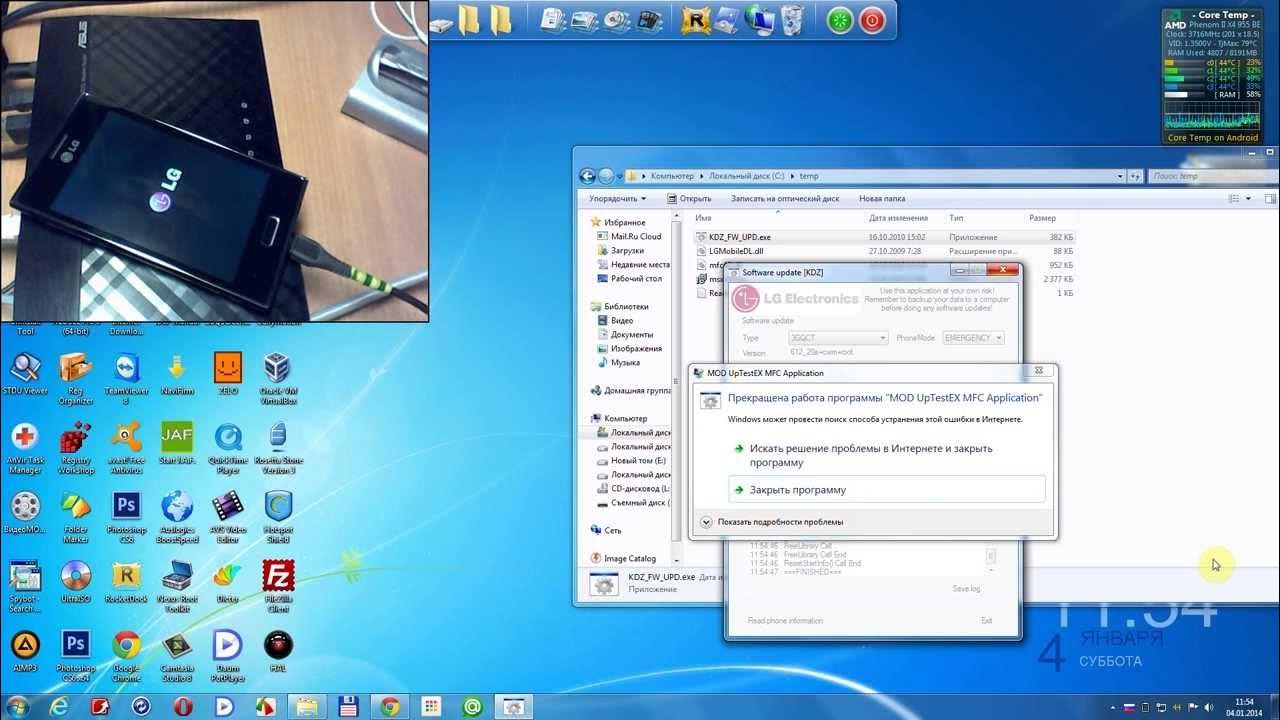Click 'Записать на оптический диск' toolbar item
Viewport: 1280px width, 720px height.
tap(785, 199)
